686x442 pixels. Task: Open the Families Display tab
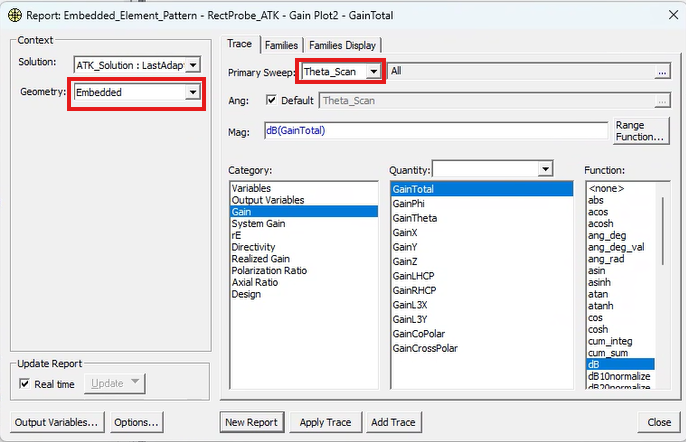pos(342,45)
